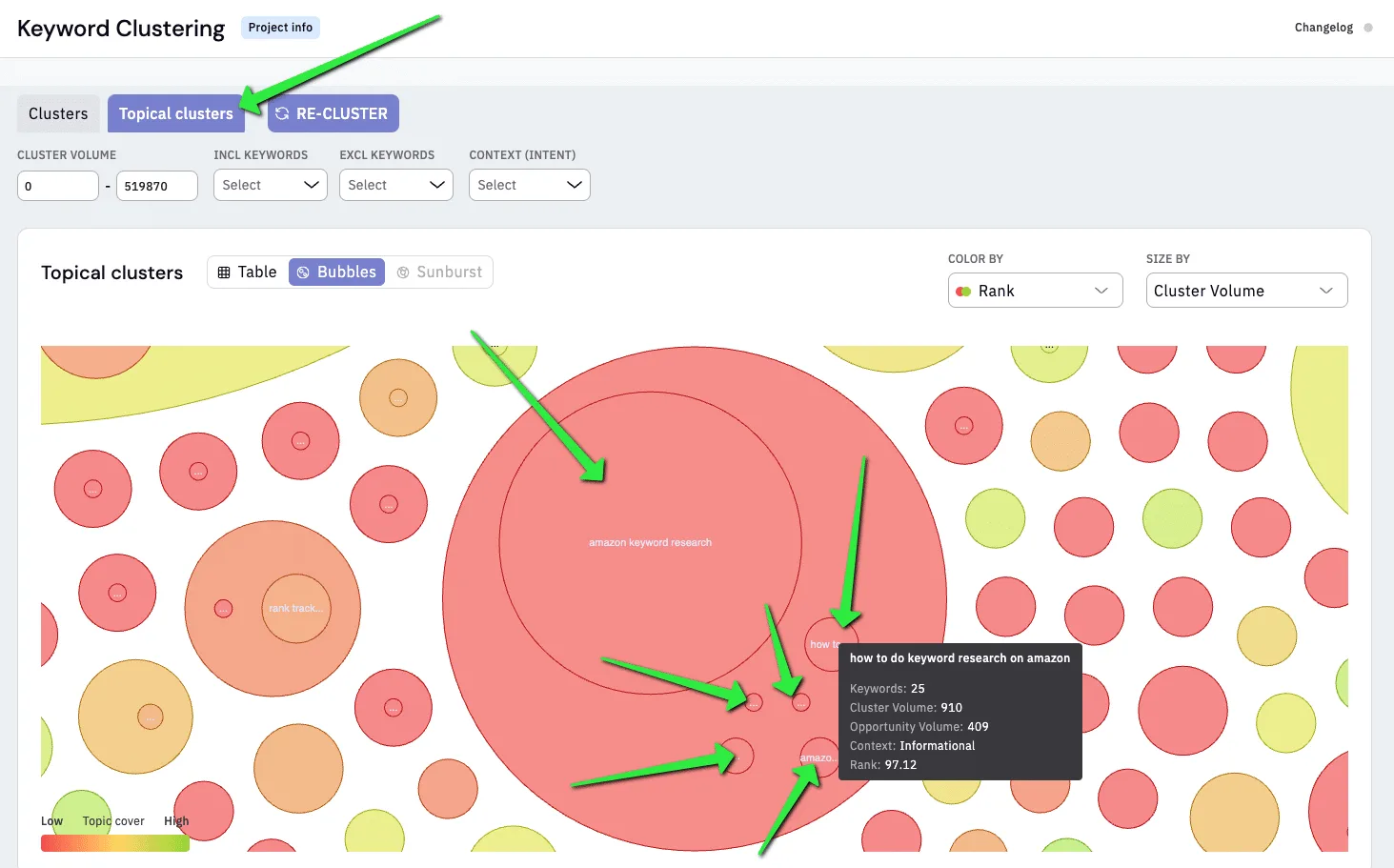Viewport: 1394px width, 868px height.
Task: Expand the Context (Intent) dropdown
Action: (530, 185)
